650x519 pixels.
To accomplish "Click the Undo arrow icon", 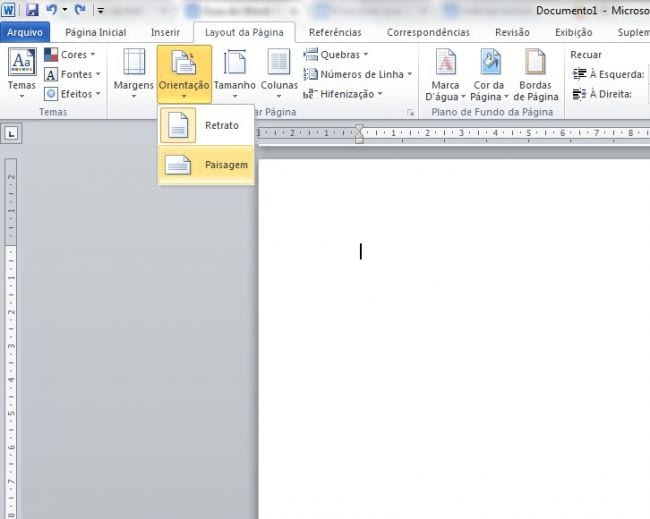I will tap(52, 9).
